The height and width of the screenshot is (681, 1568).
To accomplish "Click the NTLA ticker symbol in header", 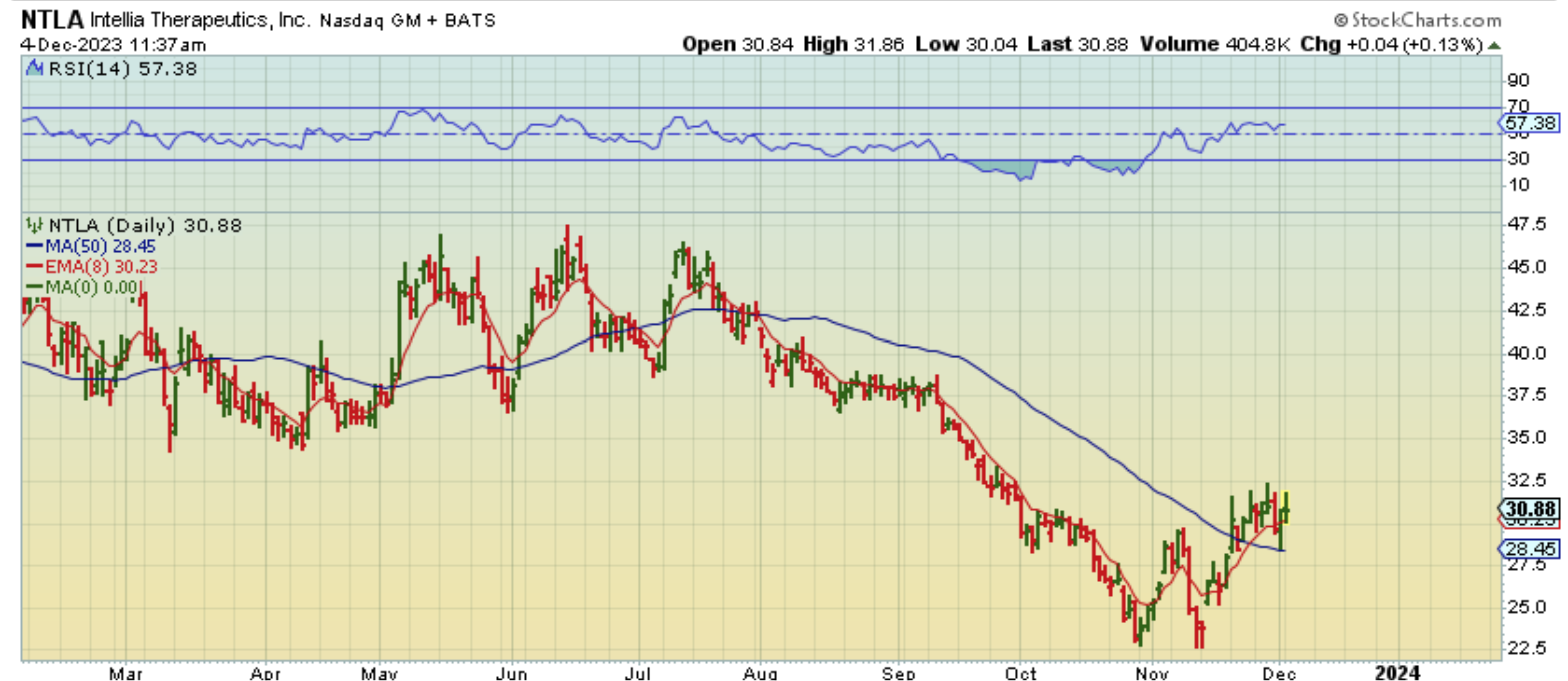I will [52, 20].
